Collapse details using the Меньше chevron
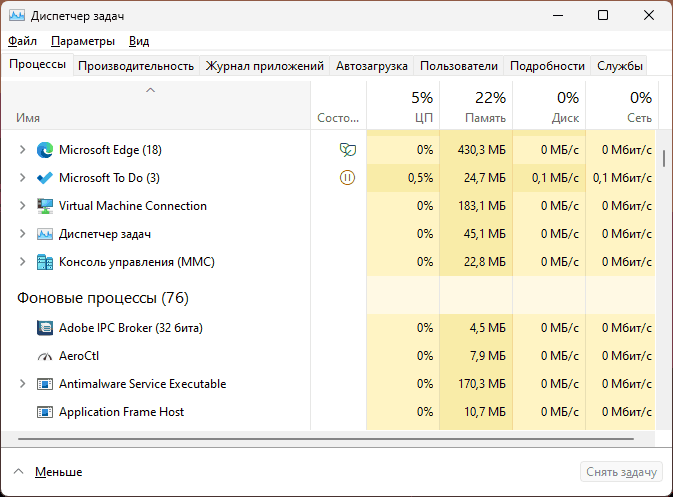 tap(18, 472)
